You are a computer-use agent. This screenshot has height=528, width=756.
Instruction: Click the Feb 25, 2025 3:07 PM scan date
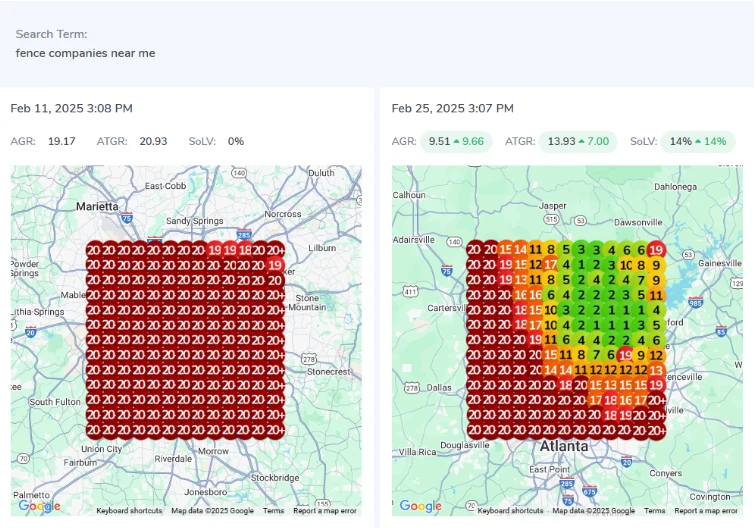pyautogui.click(x=452, y=108)
